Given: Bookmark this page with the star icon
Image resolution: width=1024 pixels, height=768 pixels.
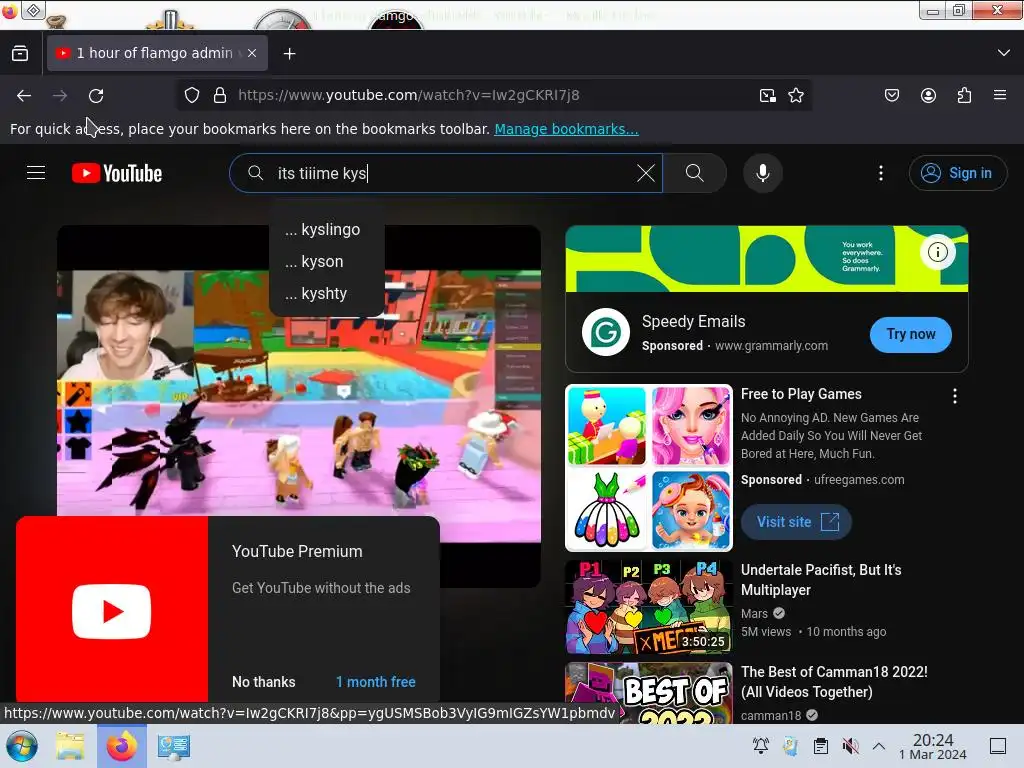Looking at the screenshot, I should tap(796, 95).
